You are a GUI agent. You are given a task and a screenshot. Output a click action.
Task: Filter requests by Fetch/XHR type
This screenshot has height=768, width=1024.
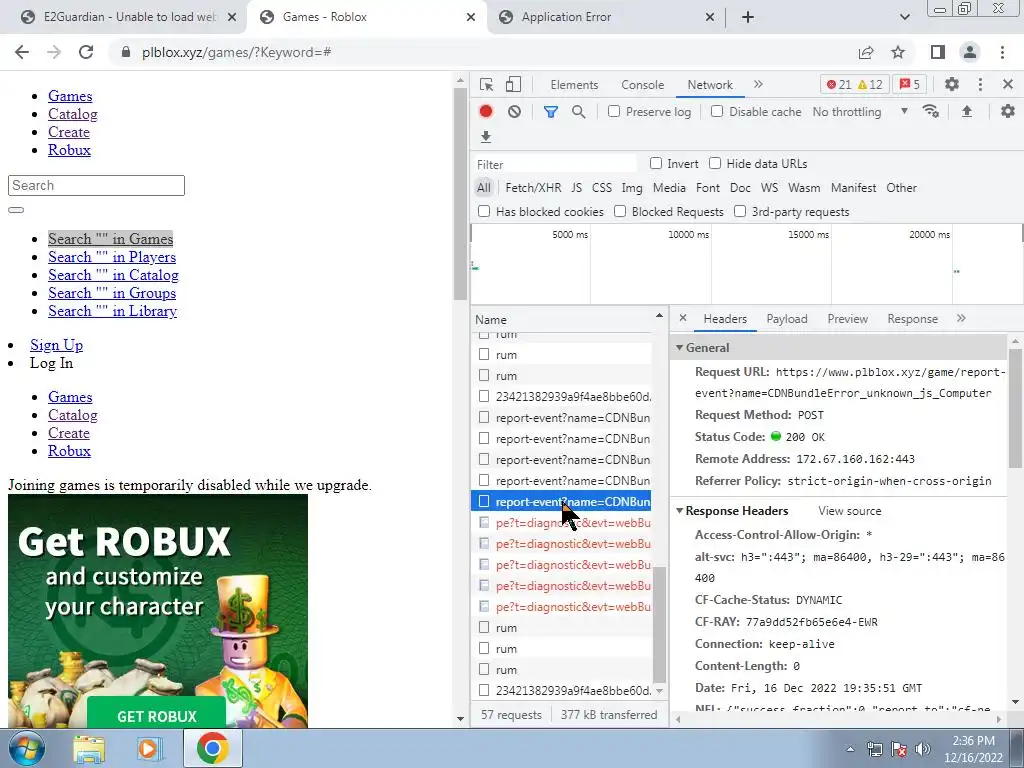(533, 187)
